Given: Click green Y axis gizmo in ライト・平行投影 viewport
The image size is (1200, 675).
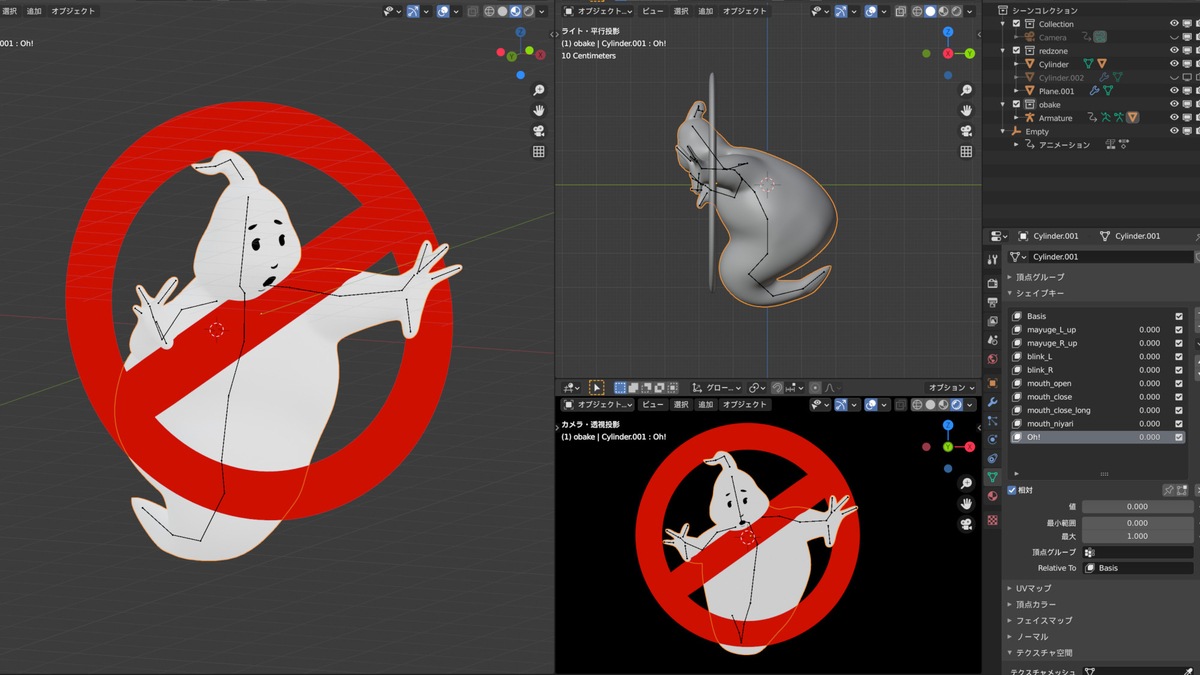Looking at the screenshot, I should click(x=969, y=53).
